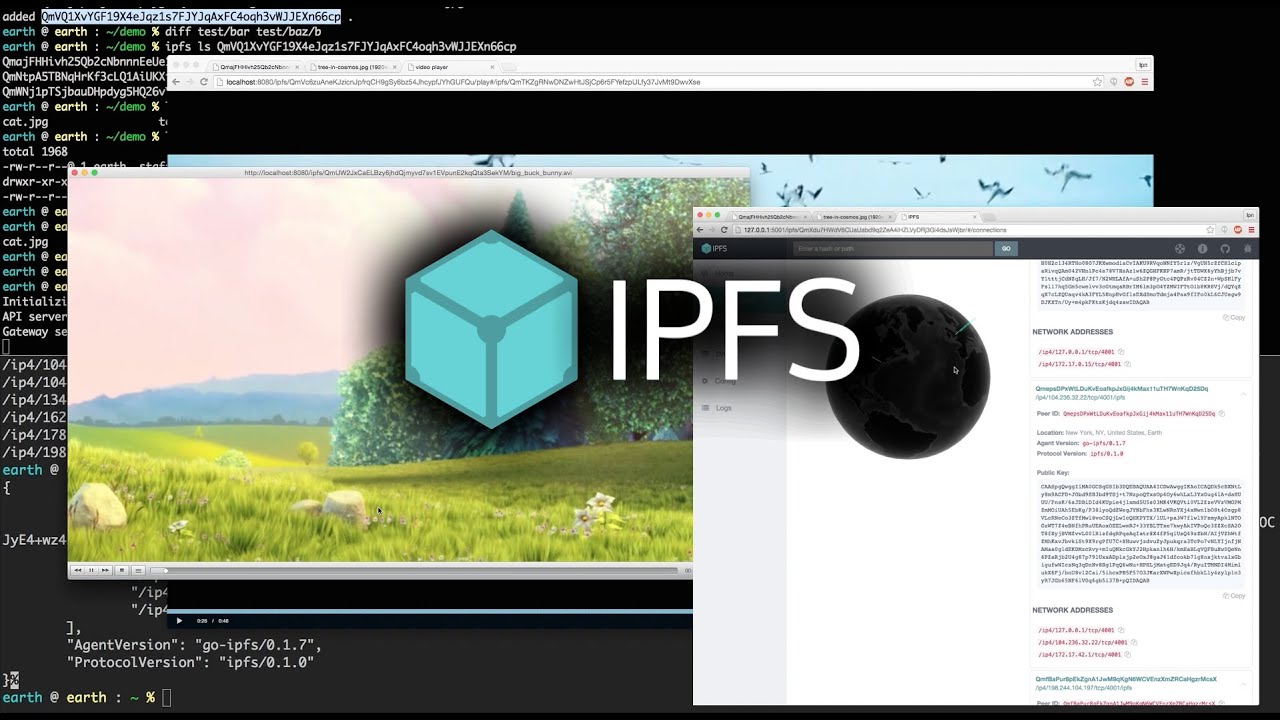This screenshot has width=1280, height=720.
Task: Click the VLC seek slider knob
Action: point(166,571)
